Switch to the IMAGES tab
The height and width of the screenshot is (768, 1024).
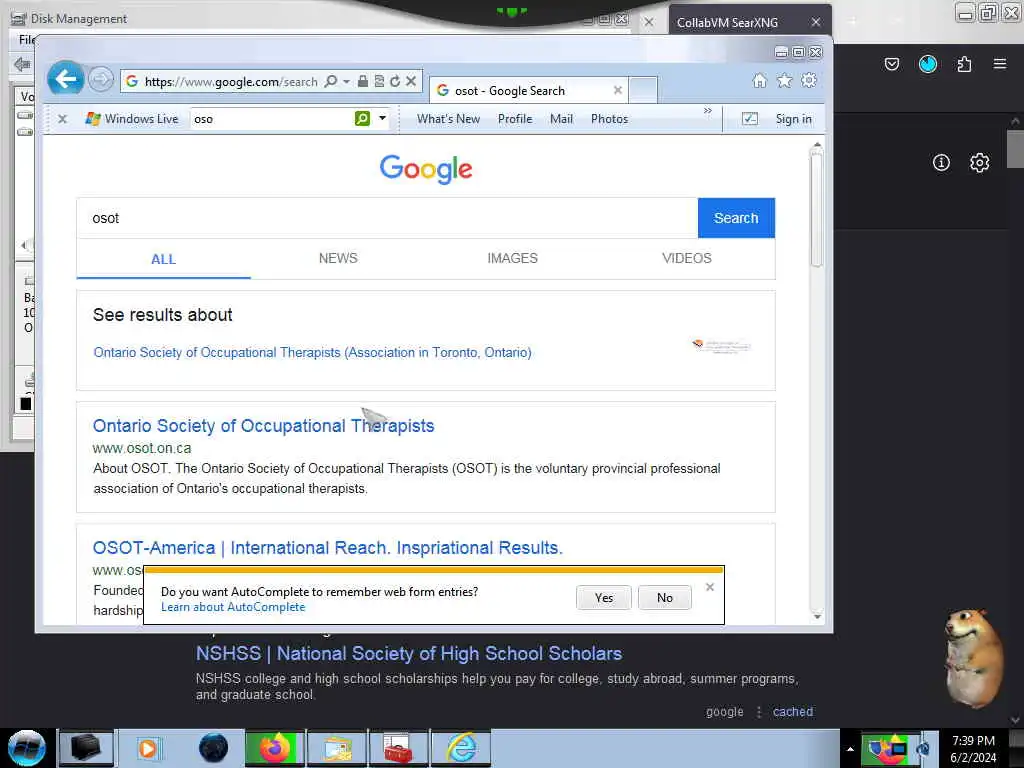pos(512,258)
